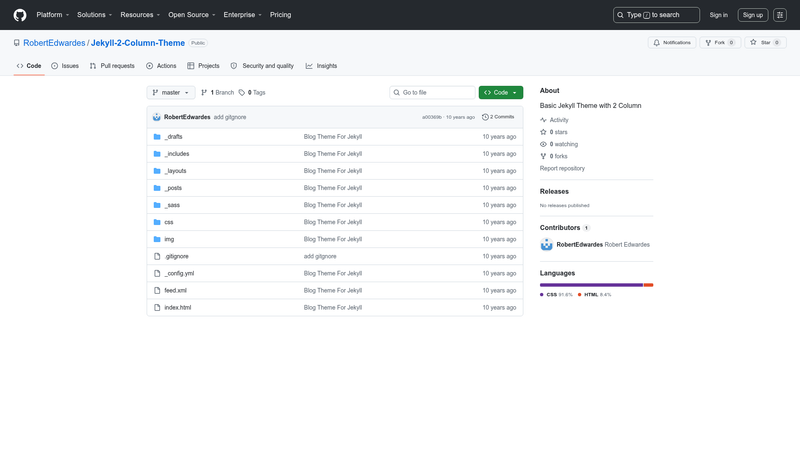Click the file icon beside index.html
800x450 pixels.
click(x=157, y=308)
